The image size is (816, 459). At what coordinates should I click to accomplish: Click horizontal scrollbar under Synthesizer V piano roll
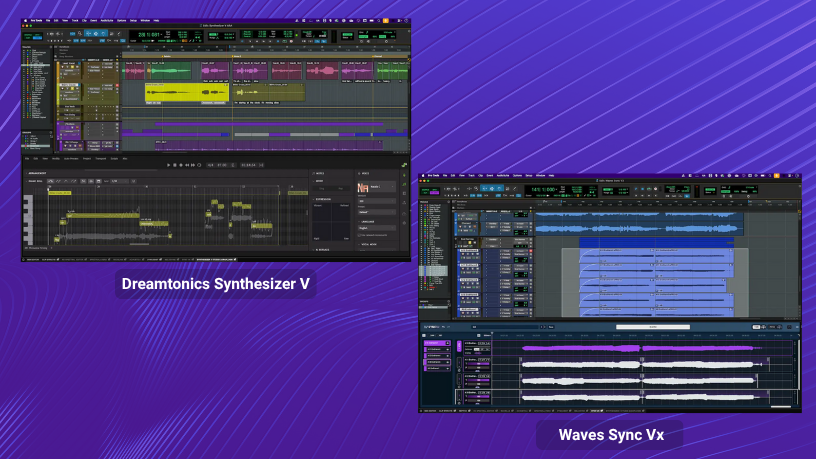(139, 244)
